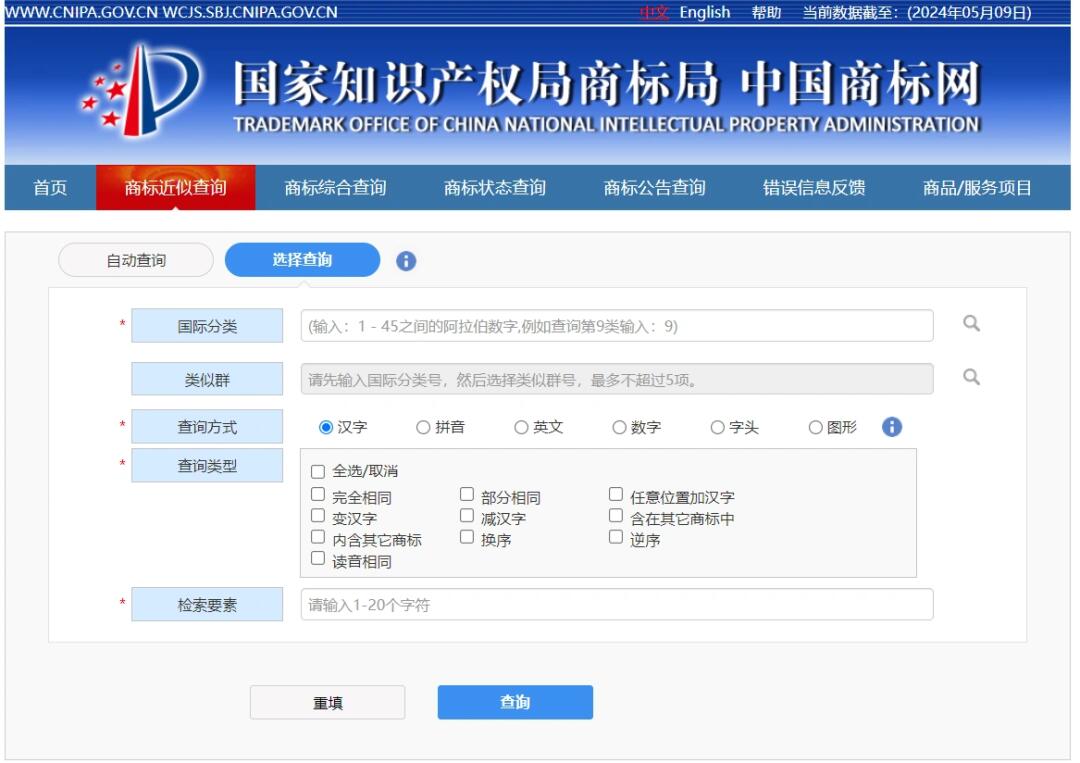The image size is (1080, 763).
Task: Select the 拼音 radio button
Action: 423,428
